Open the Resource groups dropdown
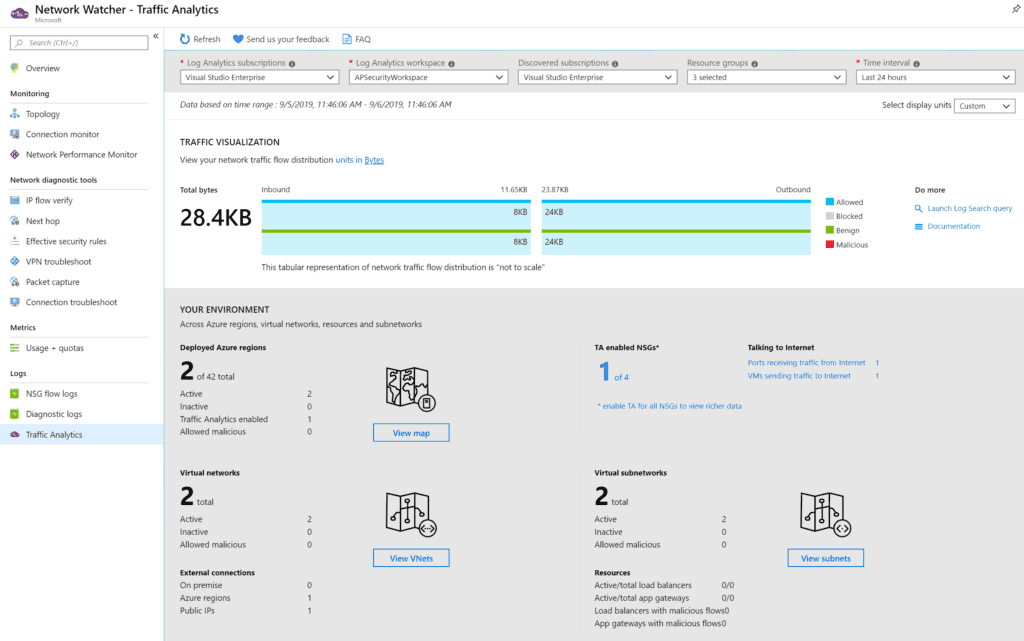This screenshot has height=641, width=1024. click(767, 77)
